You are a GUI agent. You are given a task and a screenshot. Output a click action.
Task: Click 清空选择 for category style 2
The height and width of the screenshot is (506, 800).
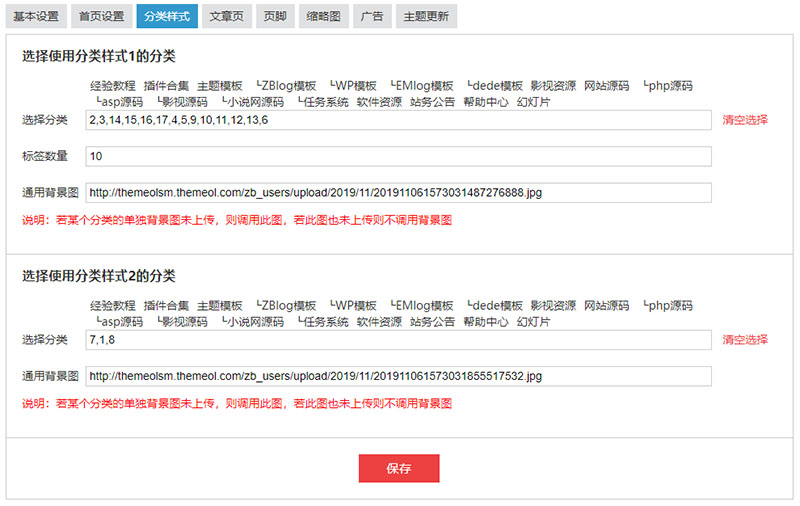click(x=745, y=340)
